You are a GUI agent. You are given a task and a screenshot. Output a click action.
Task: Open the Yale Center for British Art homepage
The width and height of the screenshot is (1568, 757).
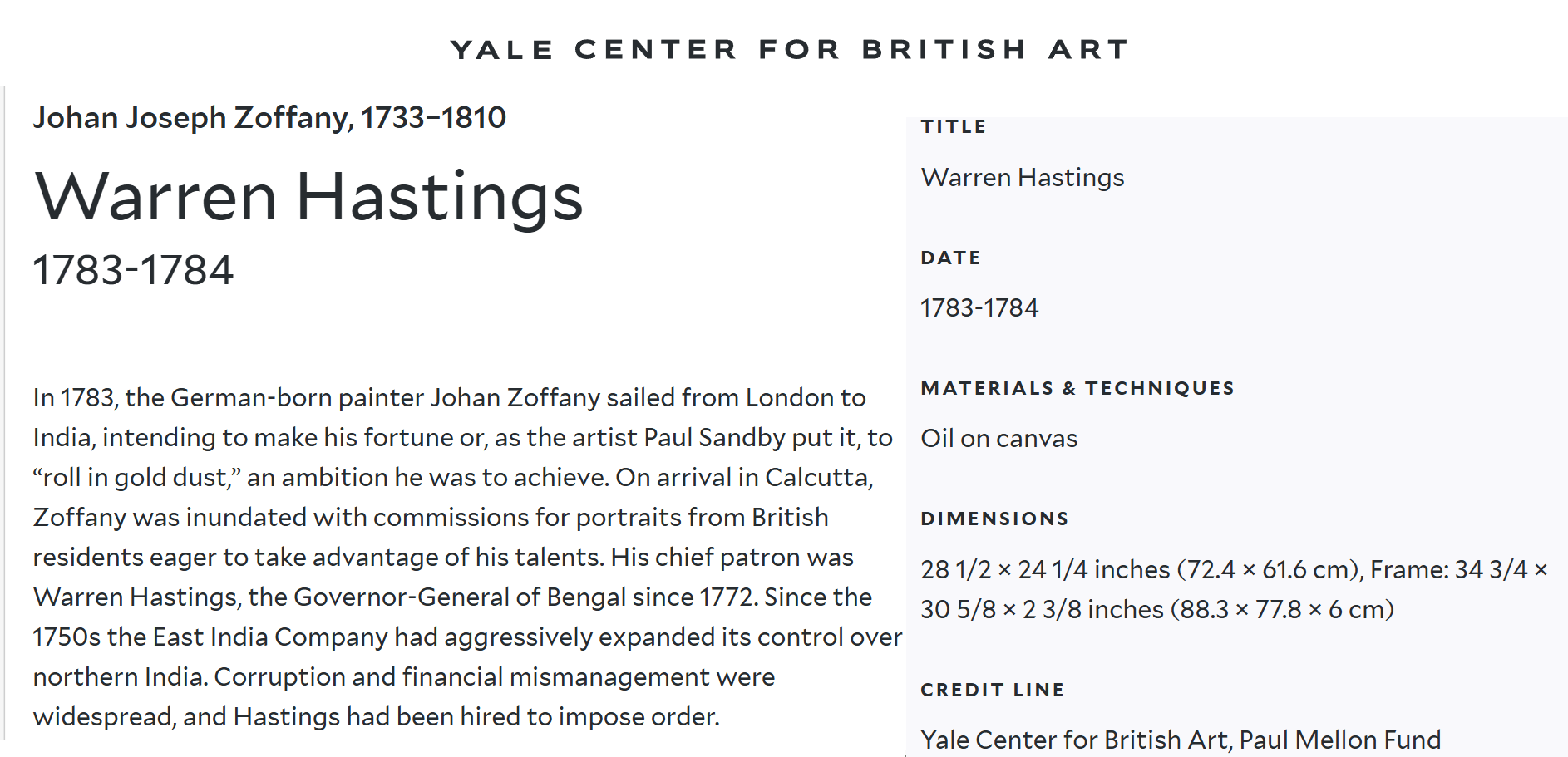(790, 49)
